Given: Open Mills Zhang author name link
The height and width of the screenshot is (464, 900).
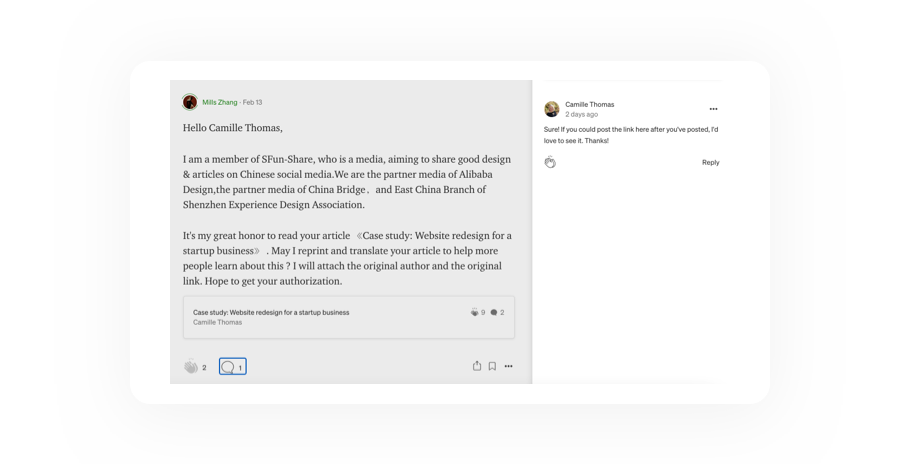Looking at the screenshot, I should coord(220,102).
